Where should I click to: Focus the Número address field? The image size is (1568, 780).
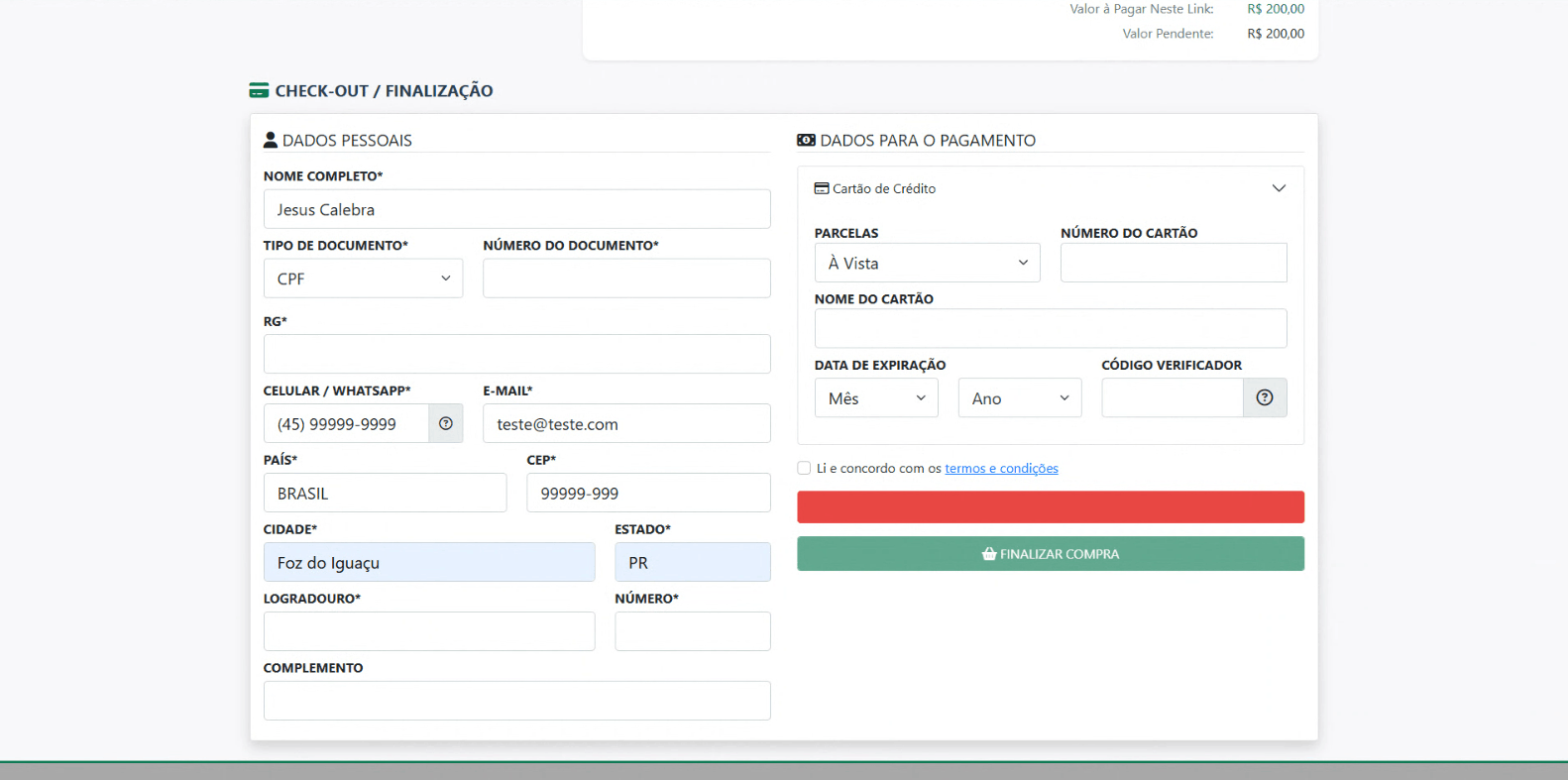click(693, 631)
